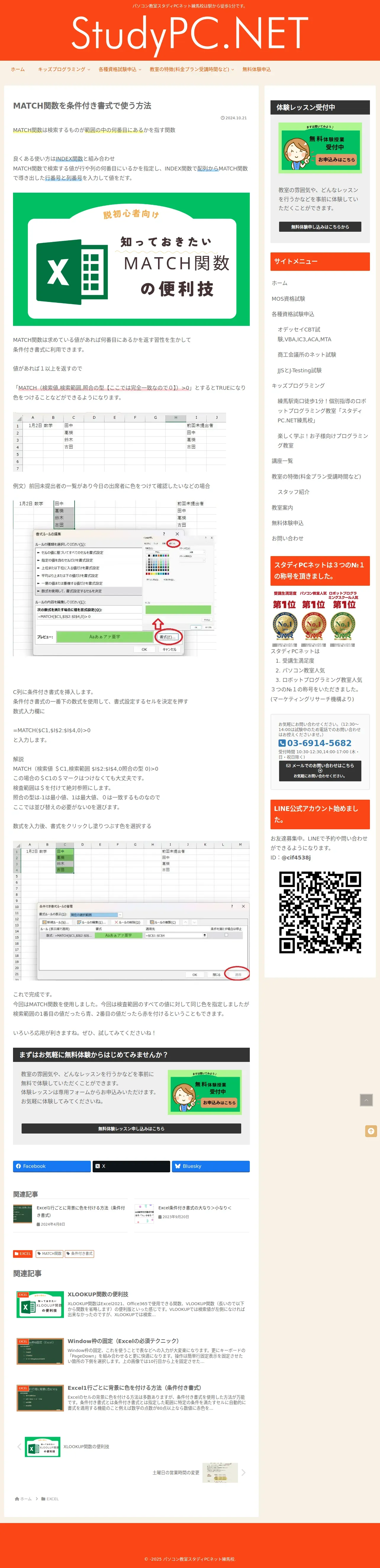Open 教室案内 sidebar link
Screen dimensions: 380x1568
[x=282, y=507]
